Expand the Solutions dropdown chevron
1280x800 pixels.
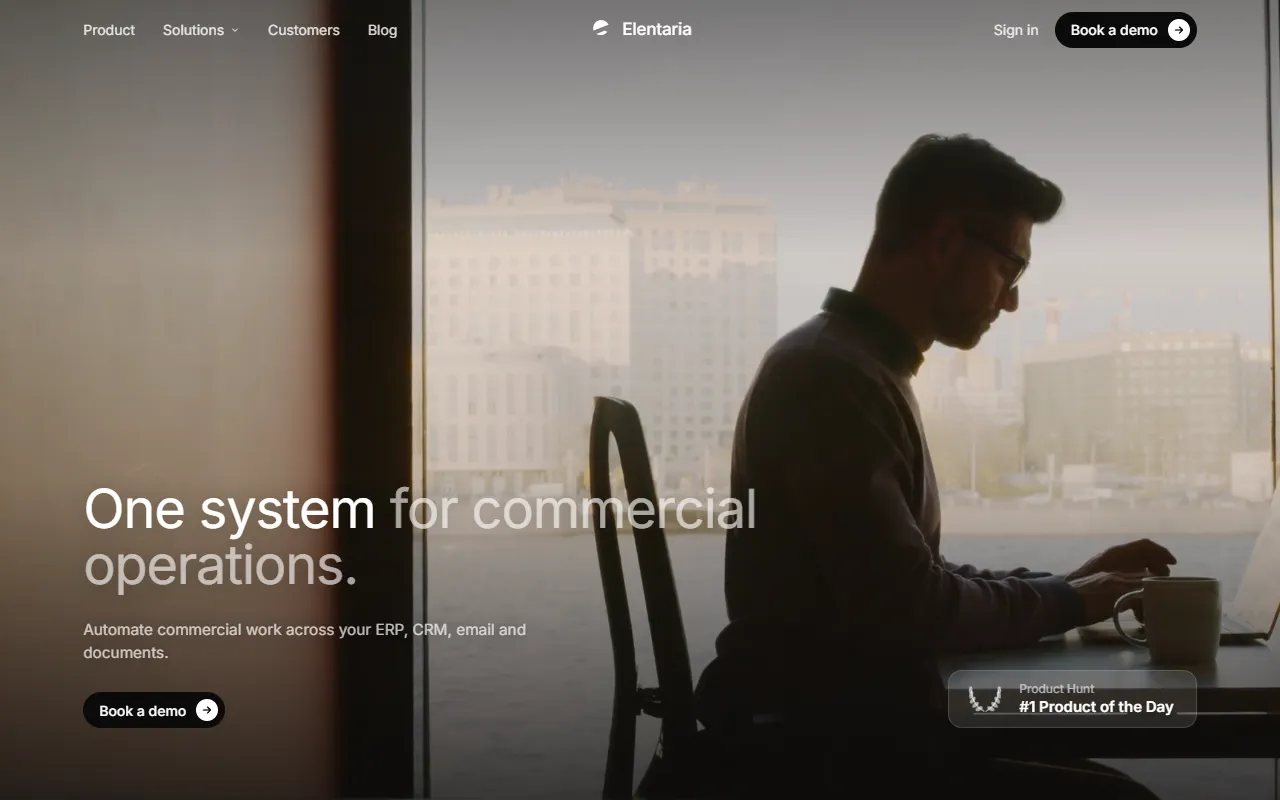(x=235, y=30)
